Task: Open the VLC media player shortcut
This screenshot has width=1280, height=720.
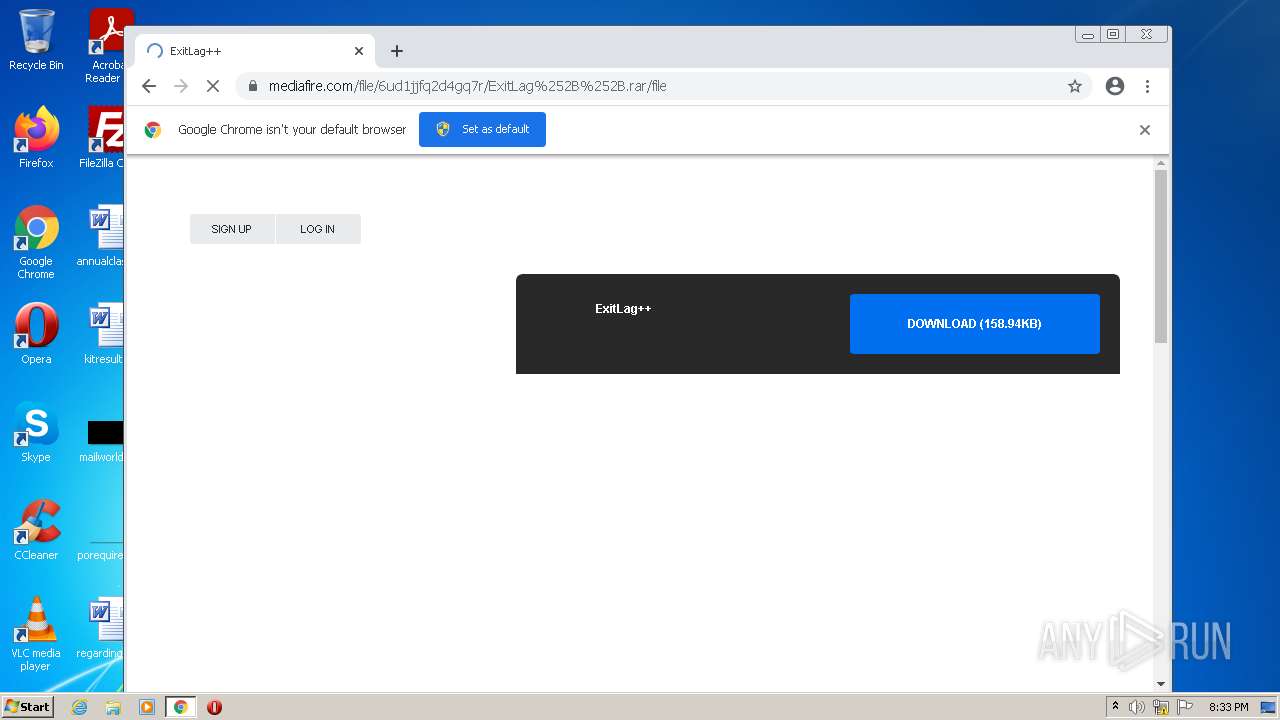Action: [x=36, y=634]
